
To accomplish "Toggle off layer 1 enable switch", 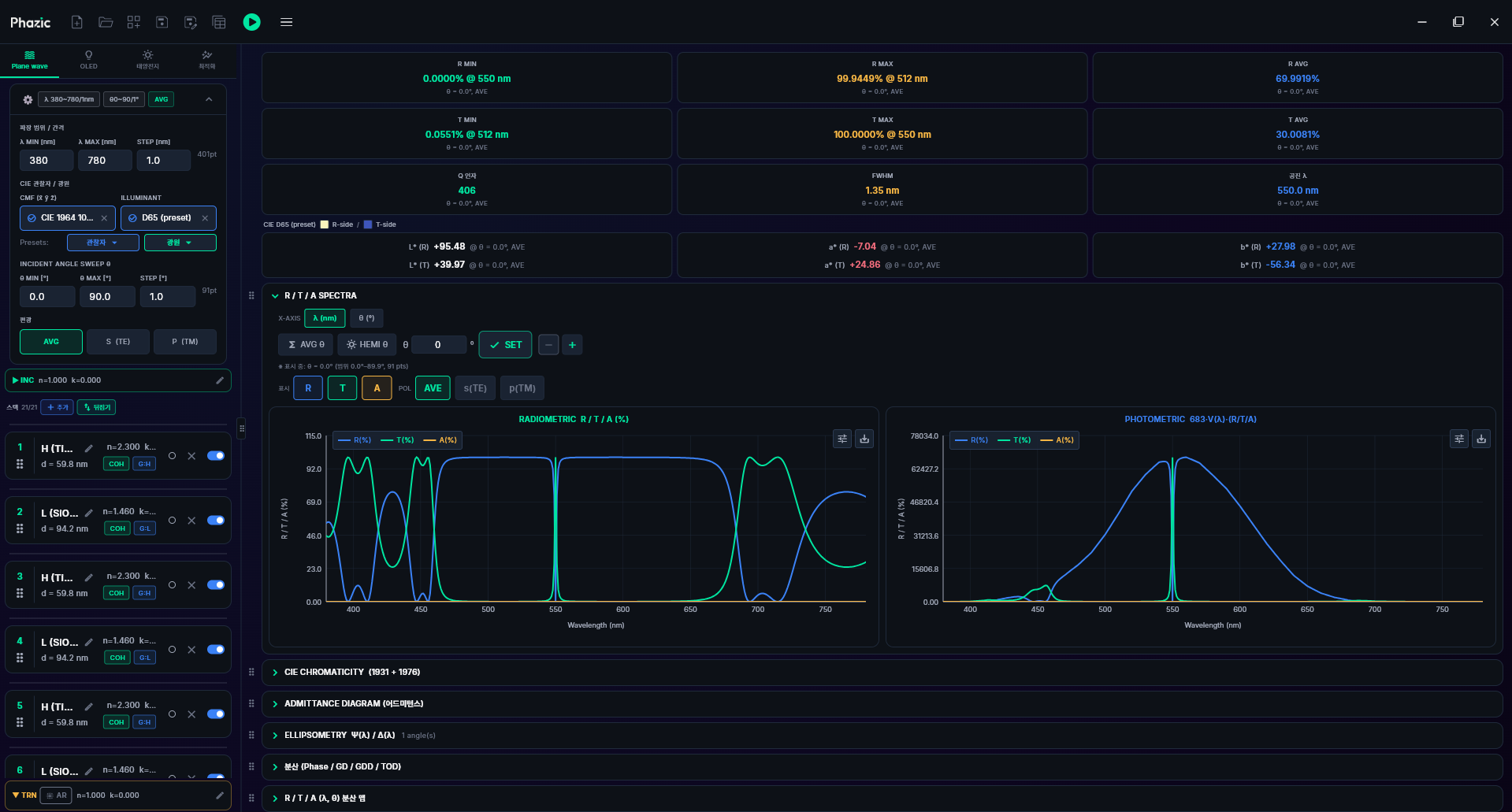I will (216, 456).
